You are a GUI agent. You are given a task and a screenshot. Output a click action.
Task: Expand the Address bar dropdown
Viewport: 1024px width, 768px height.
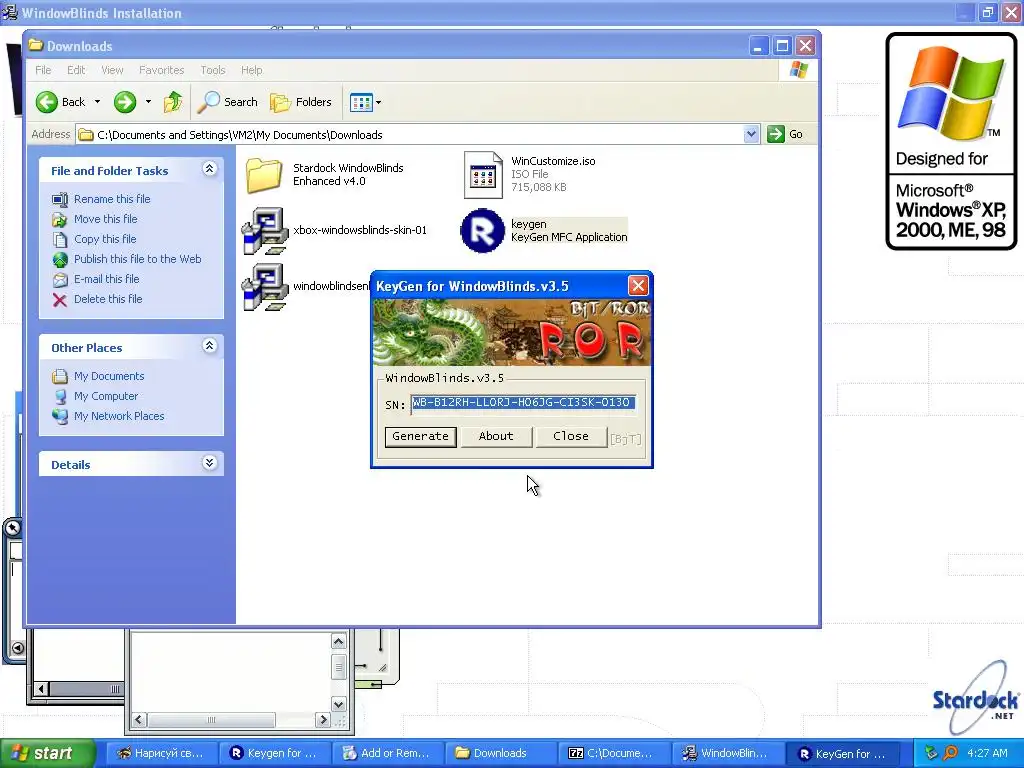[x=751, y=135]
